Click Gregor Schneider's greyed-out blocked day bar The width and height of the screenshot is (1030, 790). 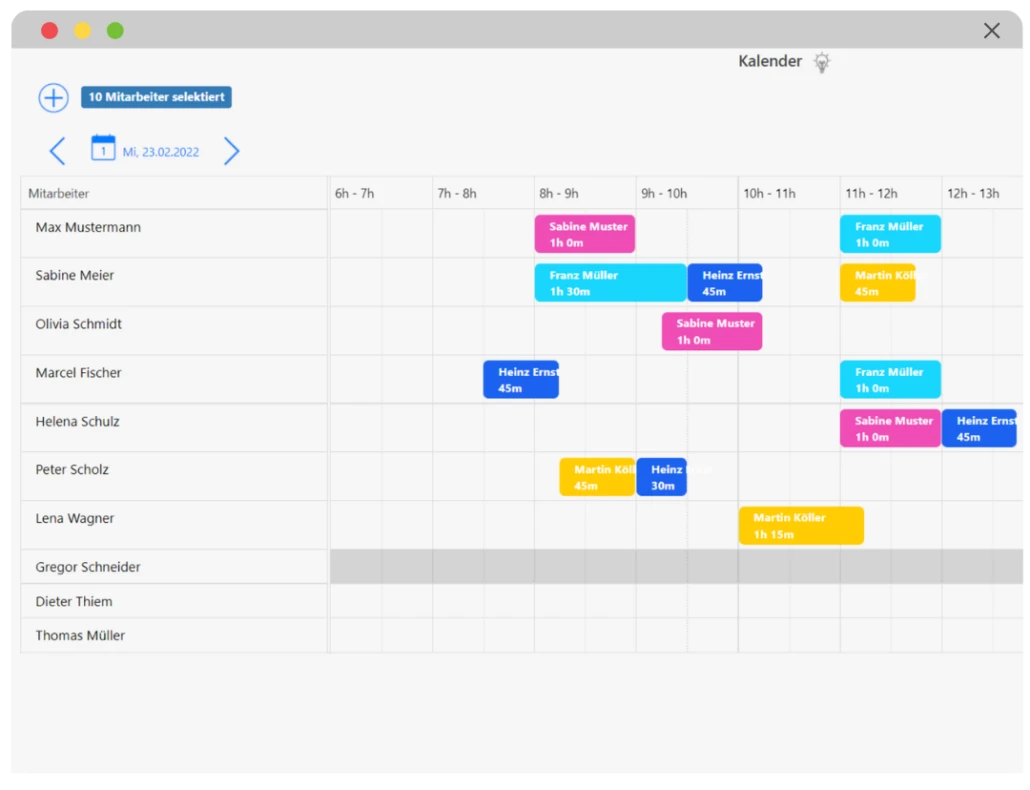coord(677,567)
